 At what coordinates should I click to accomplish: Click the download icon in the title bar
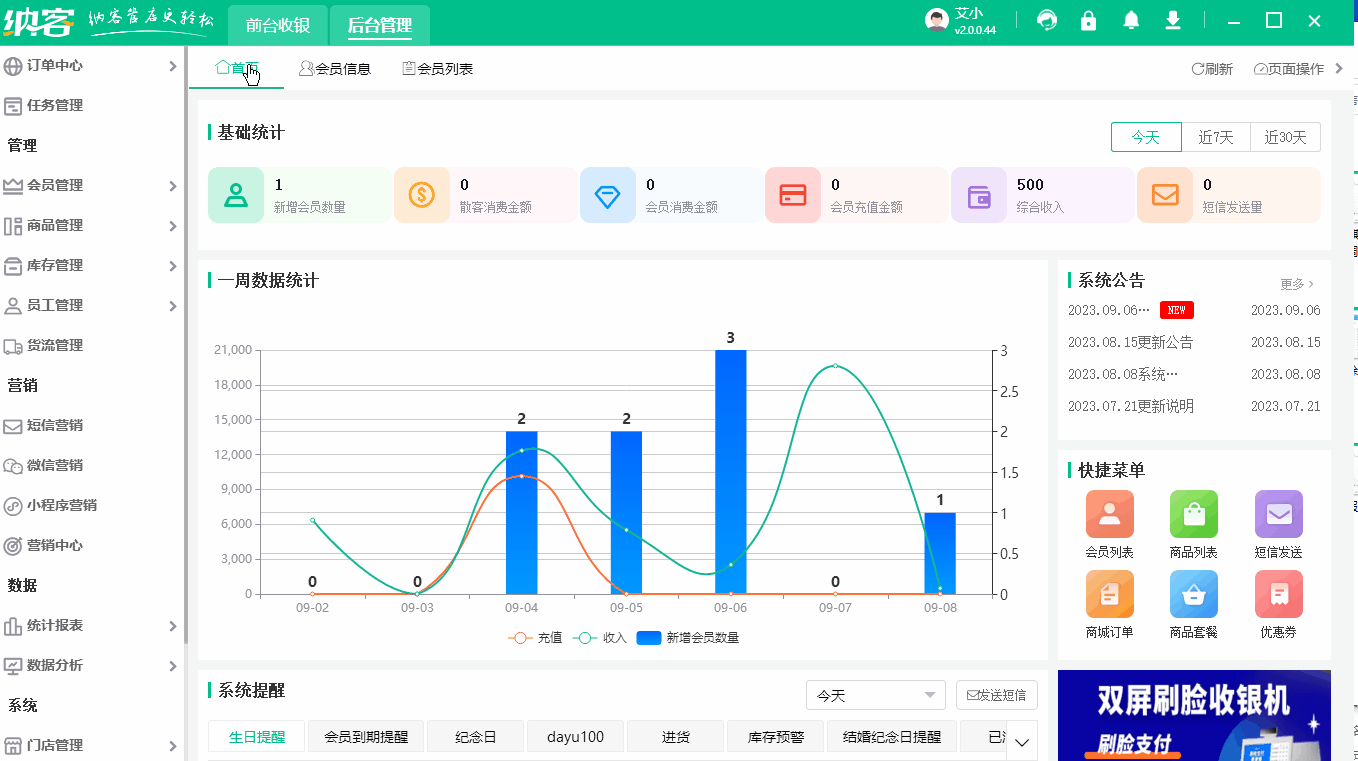1172,19
